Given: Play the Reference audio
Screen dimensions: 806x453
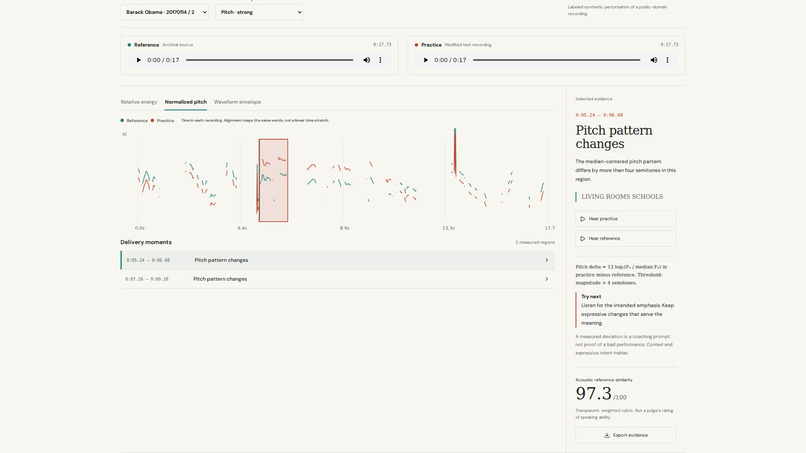Looking at the screenshot, I should [138, 60].
